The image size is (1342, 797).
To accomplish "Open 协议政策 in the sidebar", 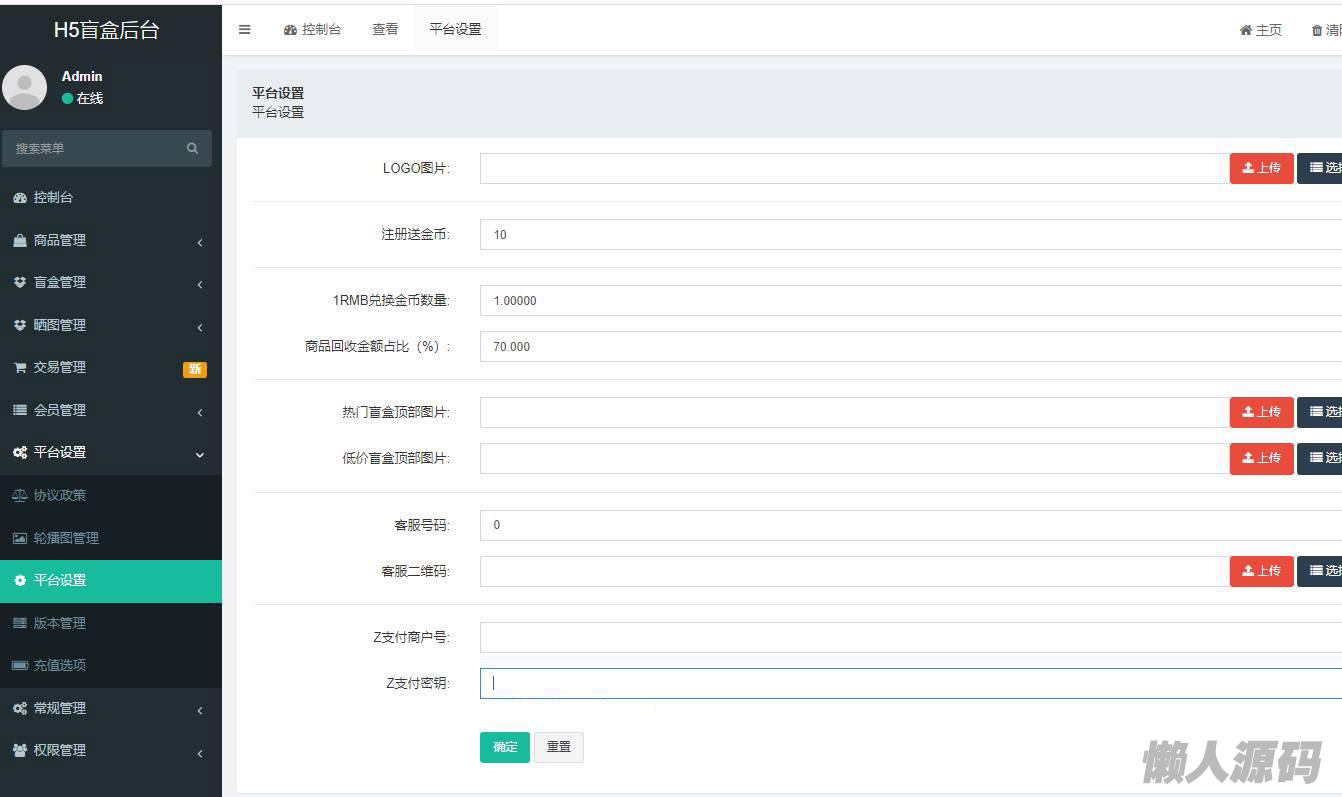I will (60, 495).
